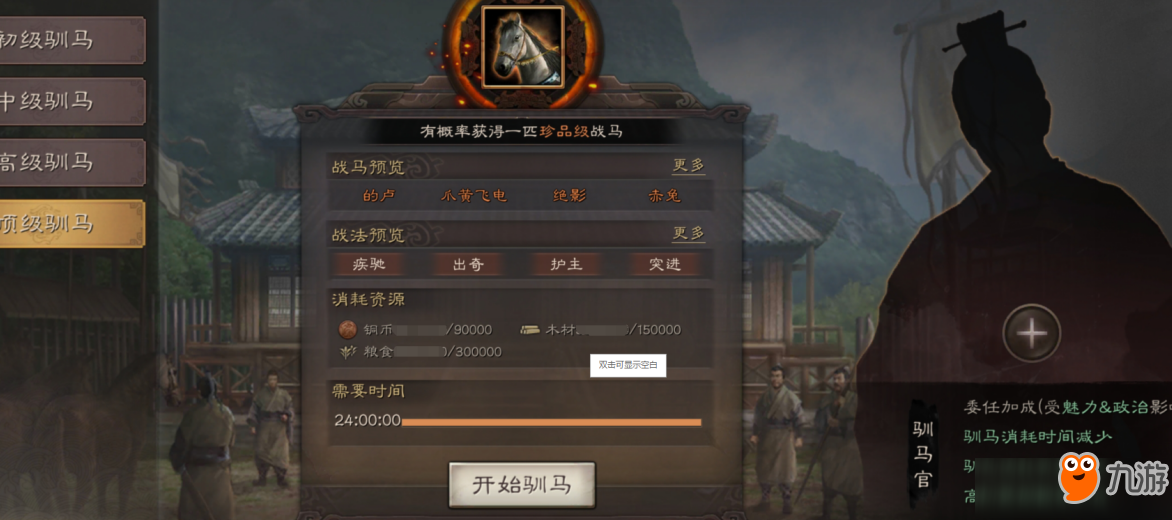
Task: Click the copper coin resource icon
Action: pos(348,329)
